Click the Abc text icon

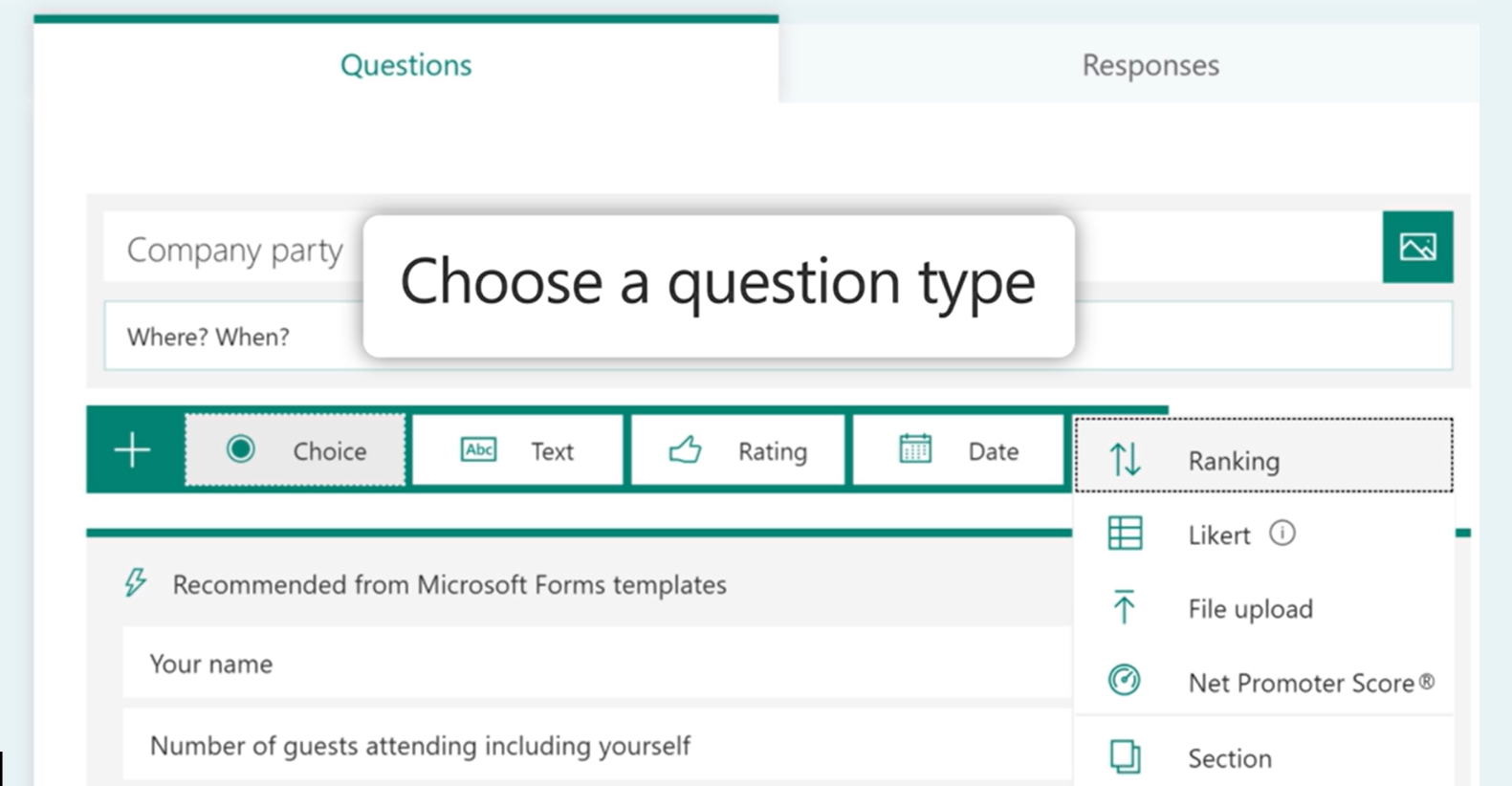tap(478, 449)
